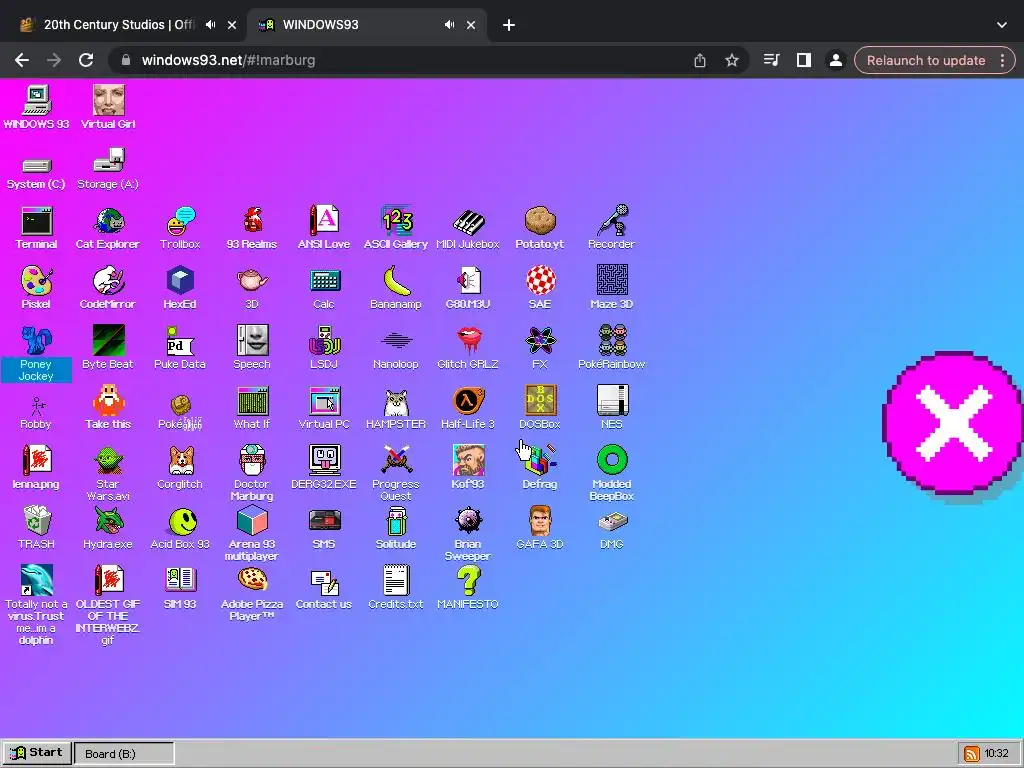
Task: Reload the page
Action: (86, 60)
